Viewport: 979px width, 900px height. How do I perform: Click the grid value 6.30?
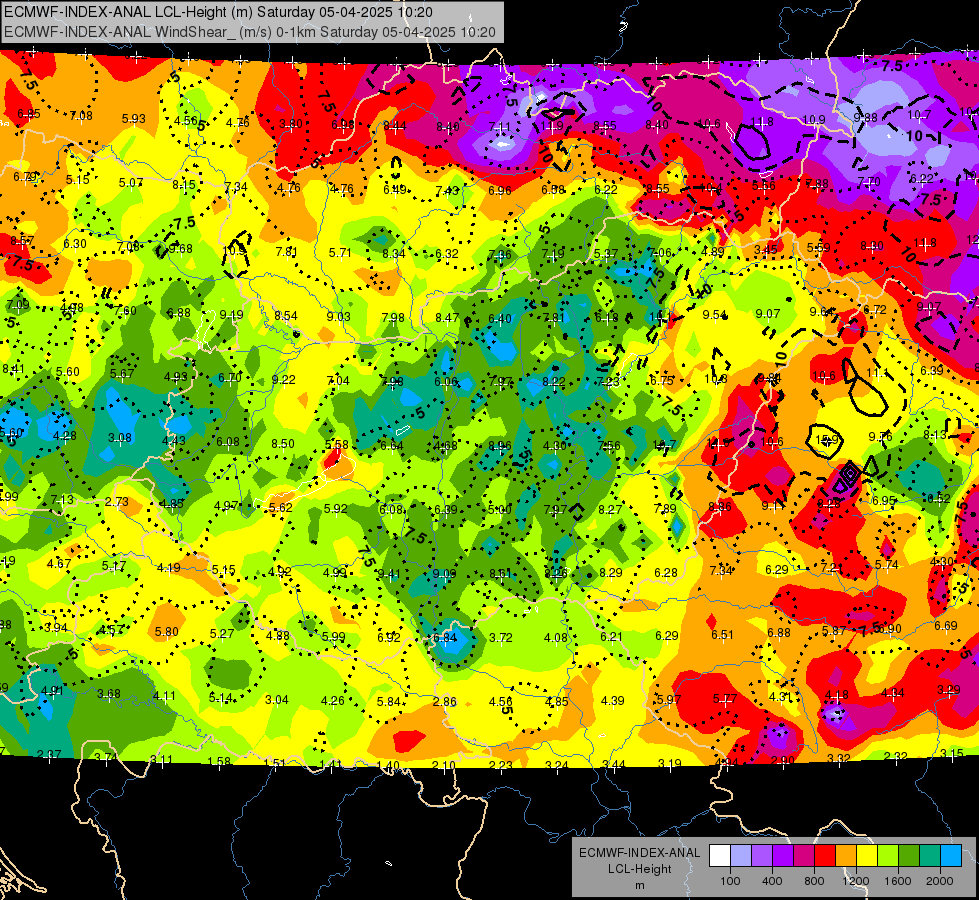coord(75,244)
